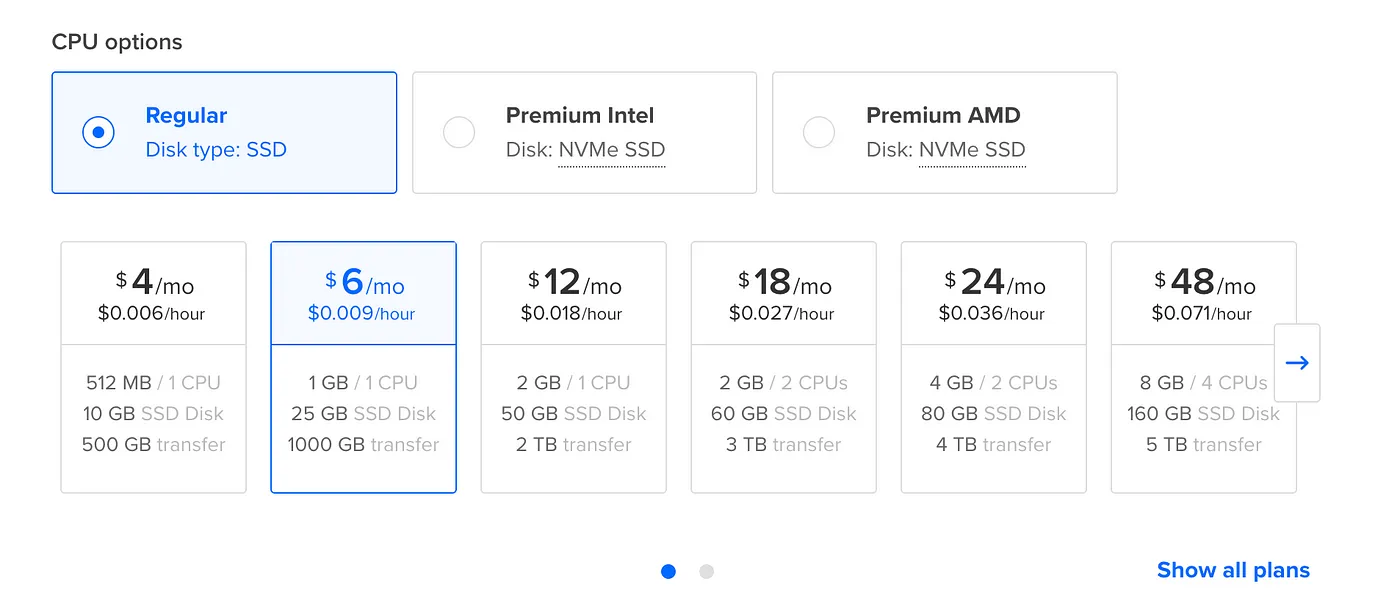Click the first blue pagination dot
Viewport: 1400px width, 601px height.
669,572
